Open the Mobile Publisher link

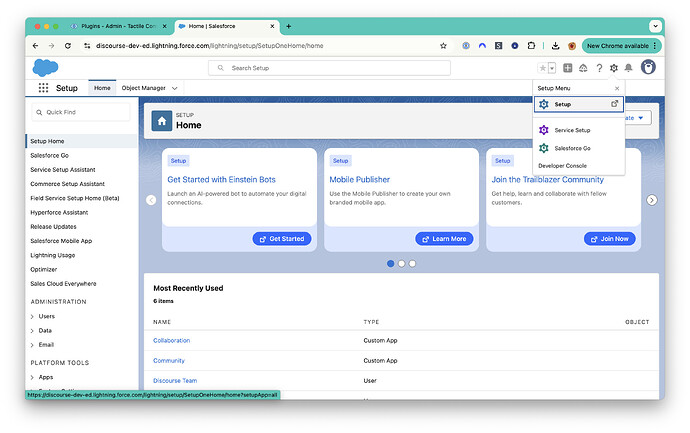tap(360, 180)
